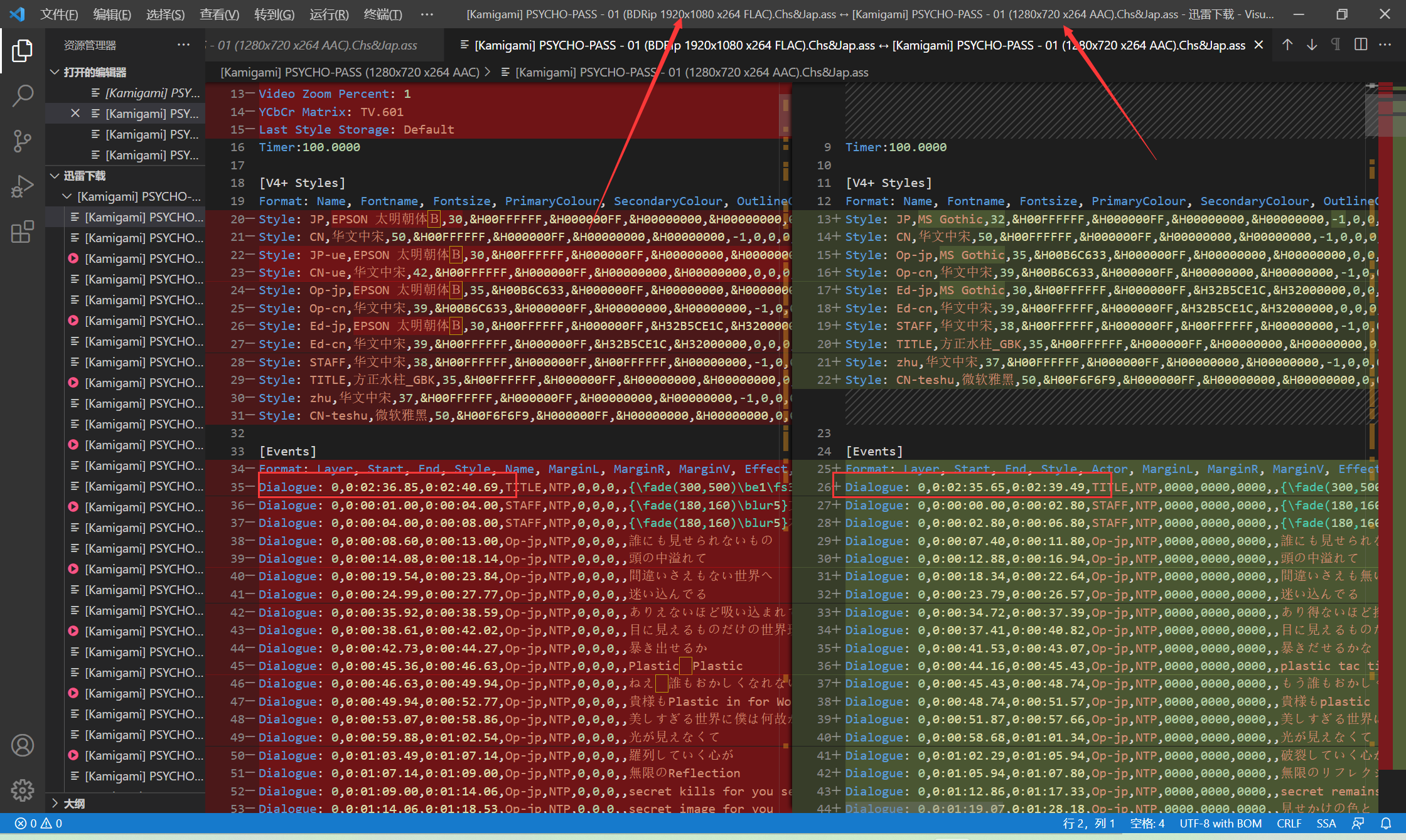Click left pane Style Op-cn line 25
The width and height of the screenshot is (1406, 840).
524,308
